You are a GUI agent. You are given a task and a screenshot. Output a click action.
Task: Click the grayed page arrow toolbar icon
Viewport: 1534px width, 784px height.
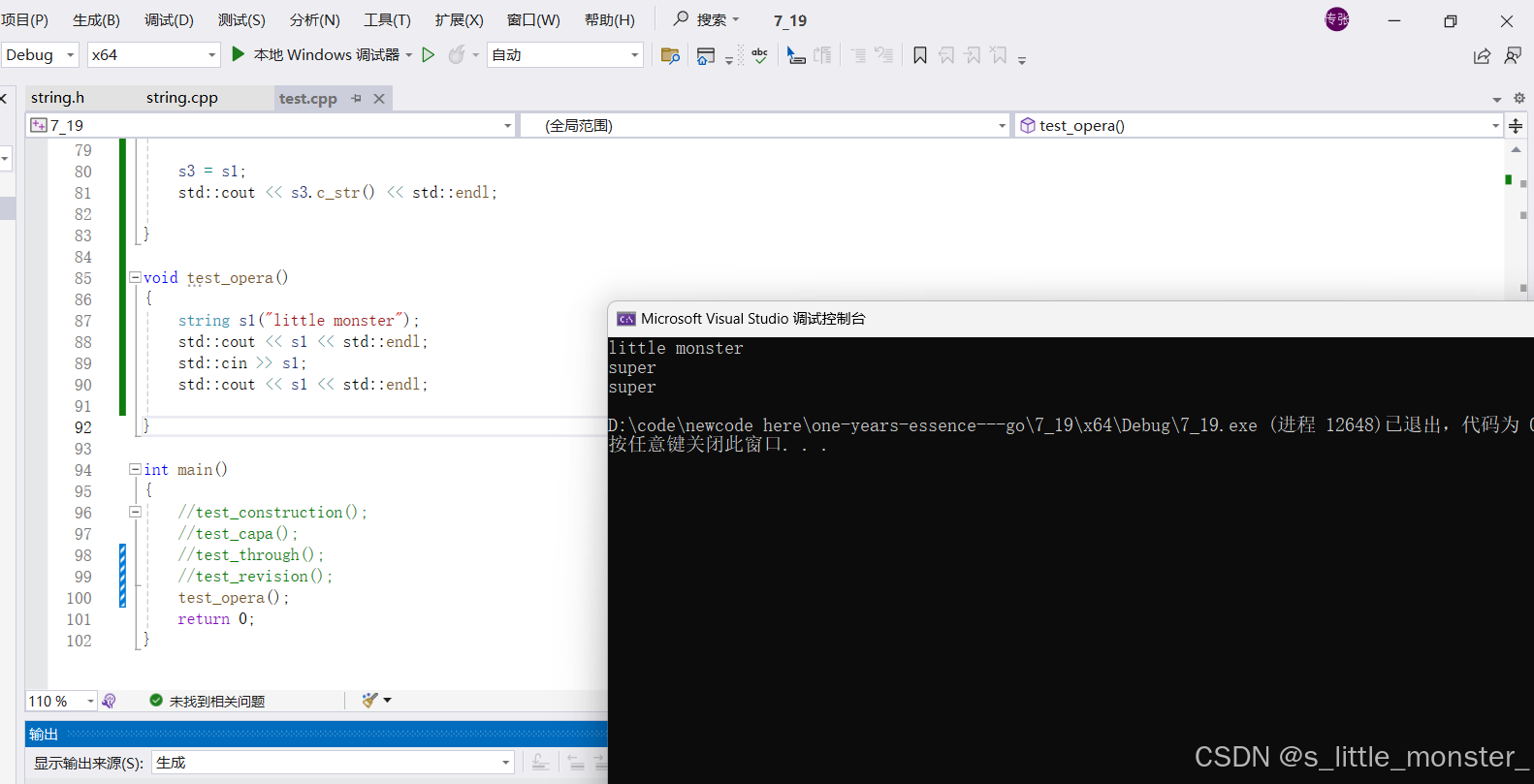point(822,55)
